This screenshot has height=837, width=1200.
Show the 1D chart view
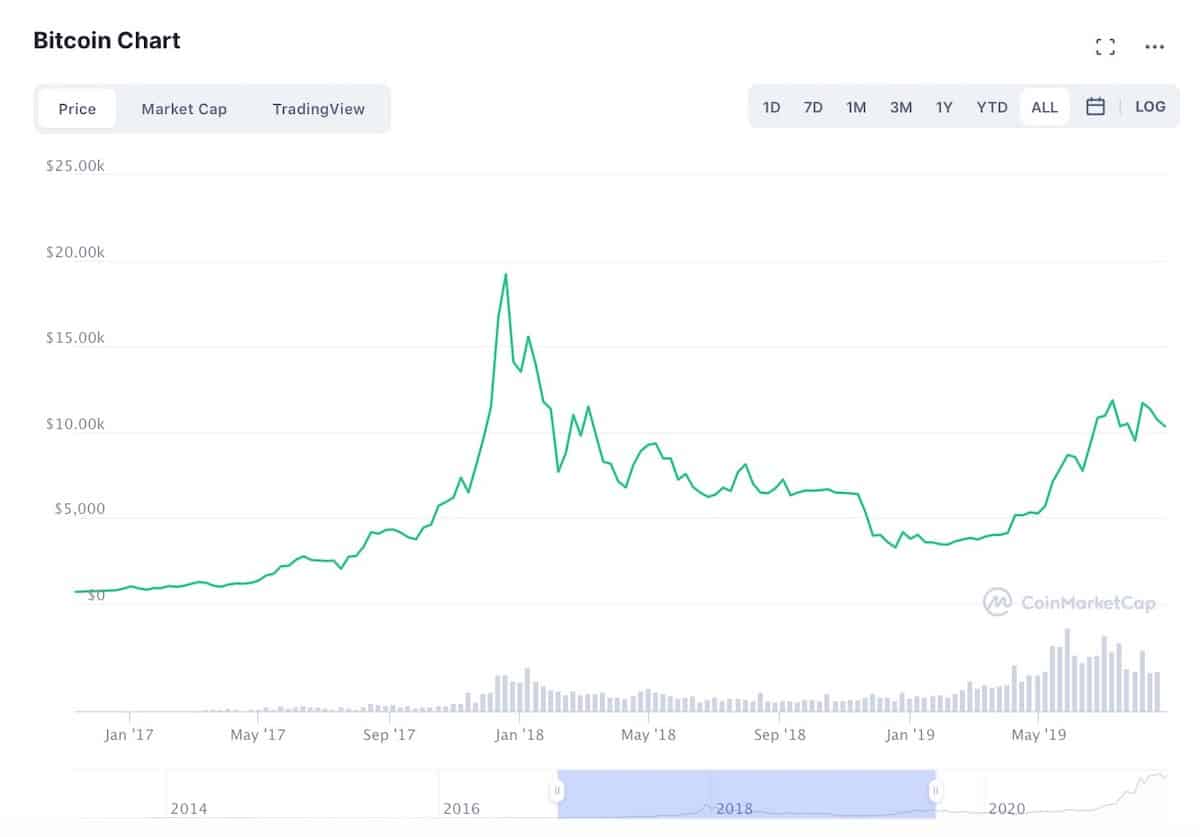(x=771, y=106)
